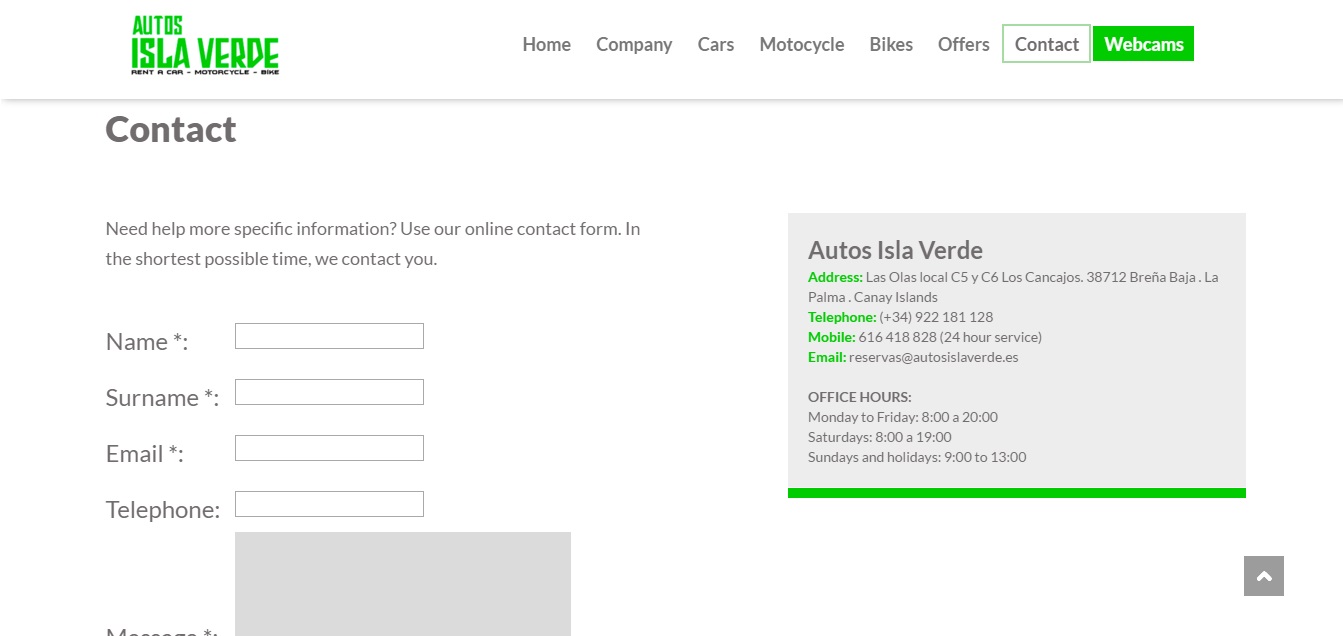
Task: Click the Contact page heading
Action: click(171, 129)
